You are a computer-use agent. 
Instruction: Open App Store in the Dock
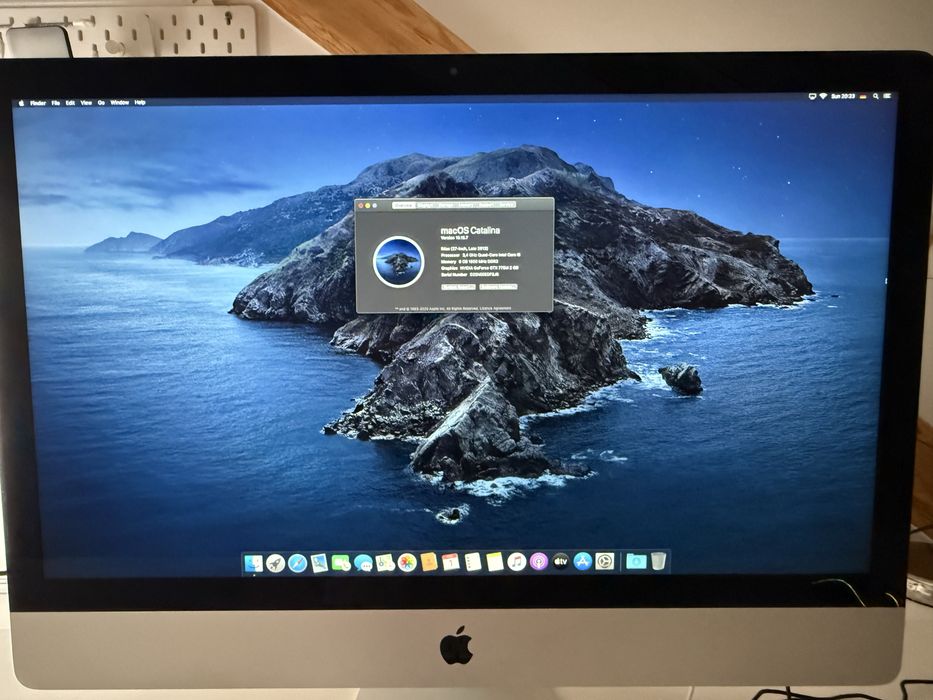coord(583,561)
